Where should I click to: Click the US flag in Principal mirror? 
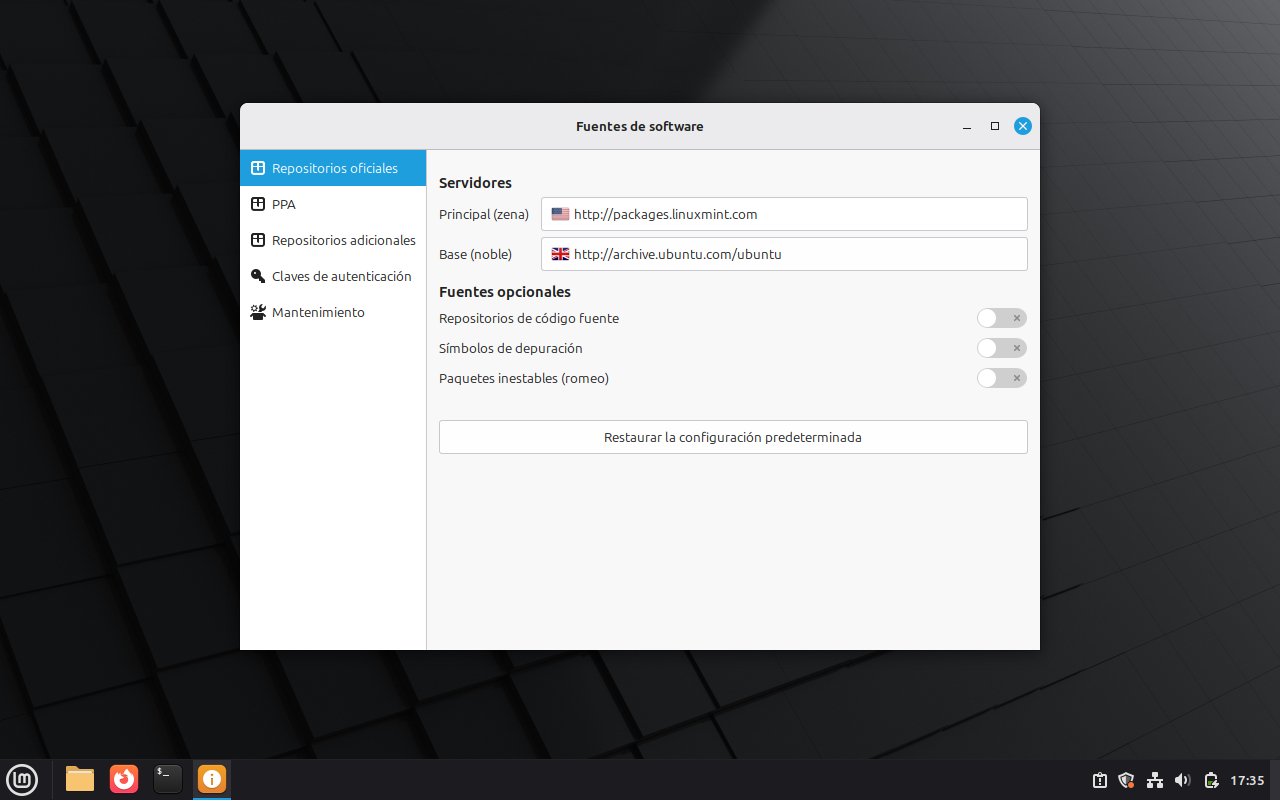(x=560, y=214)
